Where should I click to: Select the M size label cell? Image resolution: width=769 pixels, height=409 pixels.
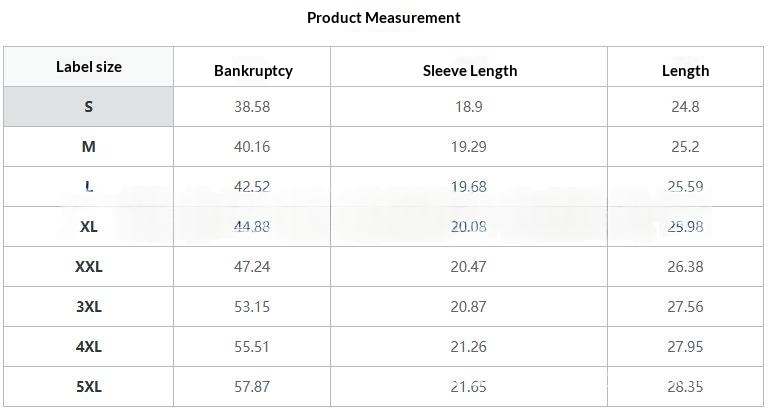coord(89,147)
